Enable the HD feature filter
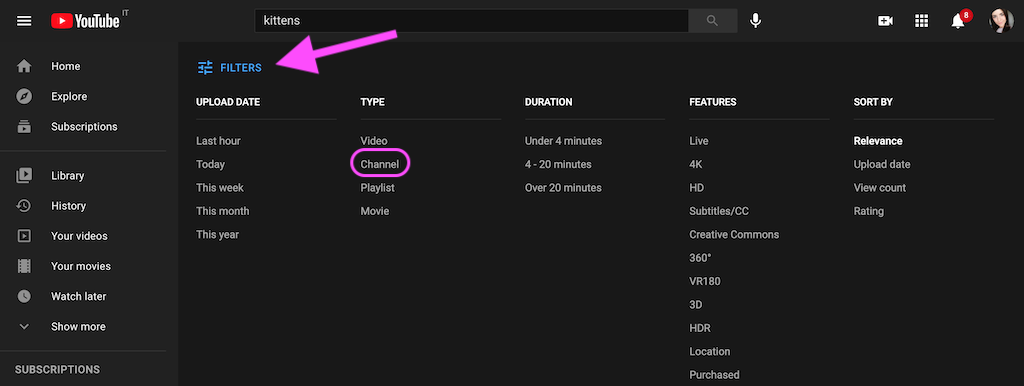Screen dimensions: 1024x386 (x=697, y=188)
